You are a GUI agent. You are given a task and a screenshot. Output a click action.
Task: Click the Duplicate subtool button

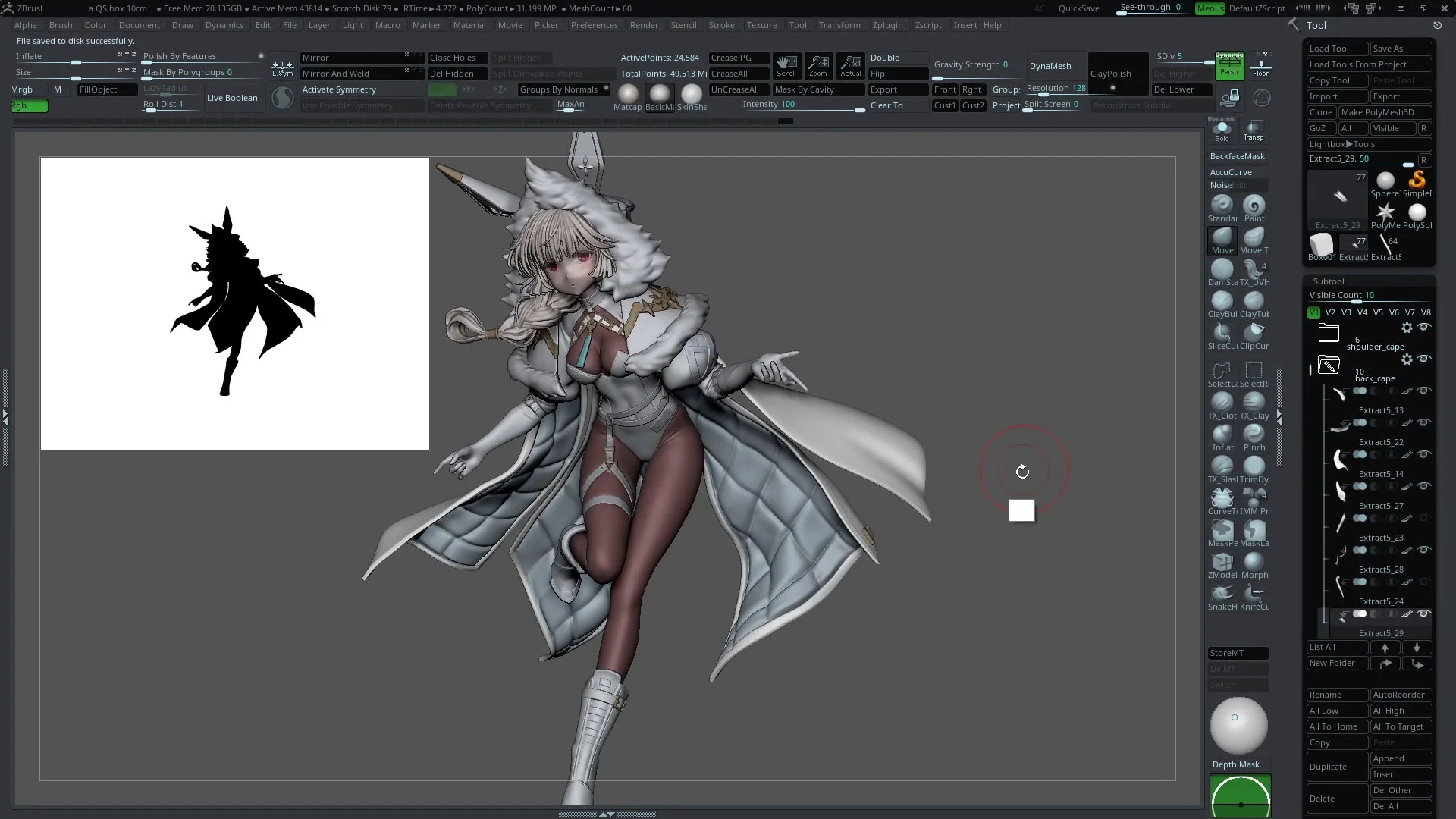(x=1338, y=767)
